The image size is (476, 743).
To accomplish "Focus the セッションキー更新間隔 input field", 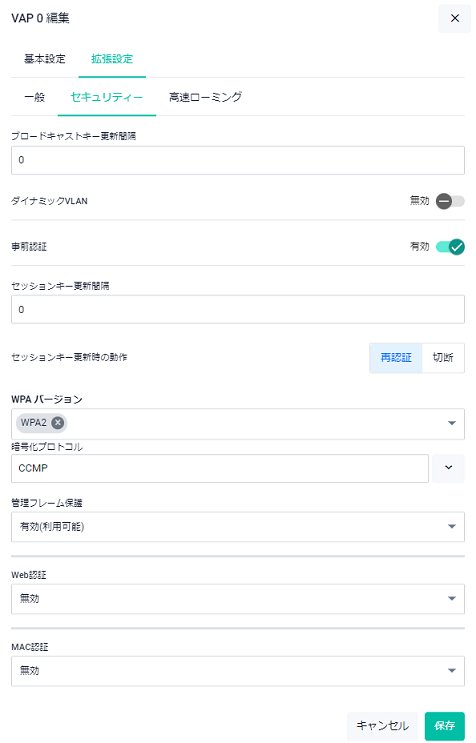I will pyautogui.click(x=238, y=309).
